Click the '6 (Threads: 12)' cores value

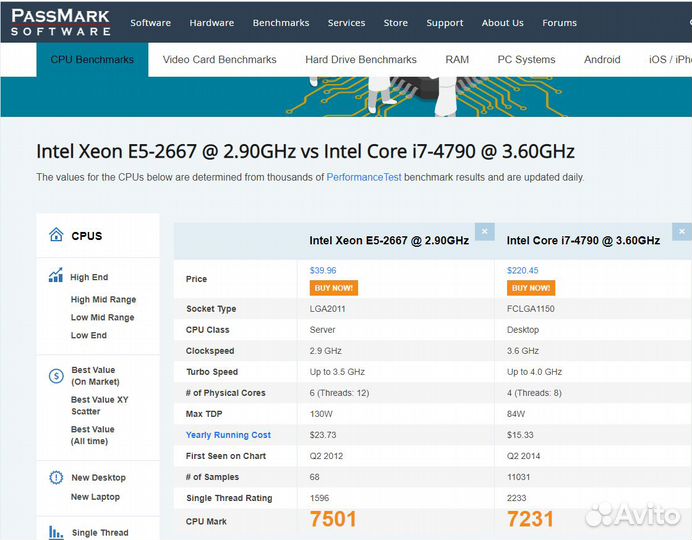pyautogui.click(x=339, y=393)
